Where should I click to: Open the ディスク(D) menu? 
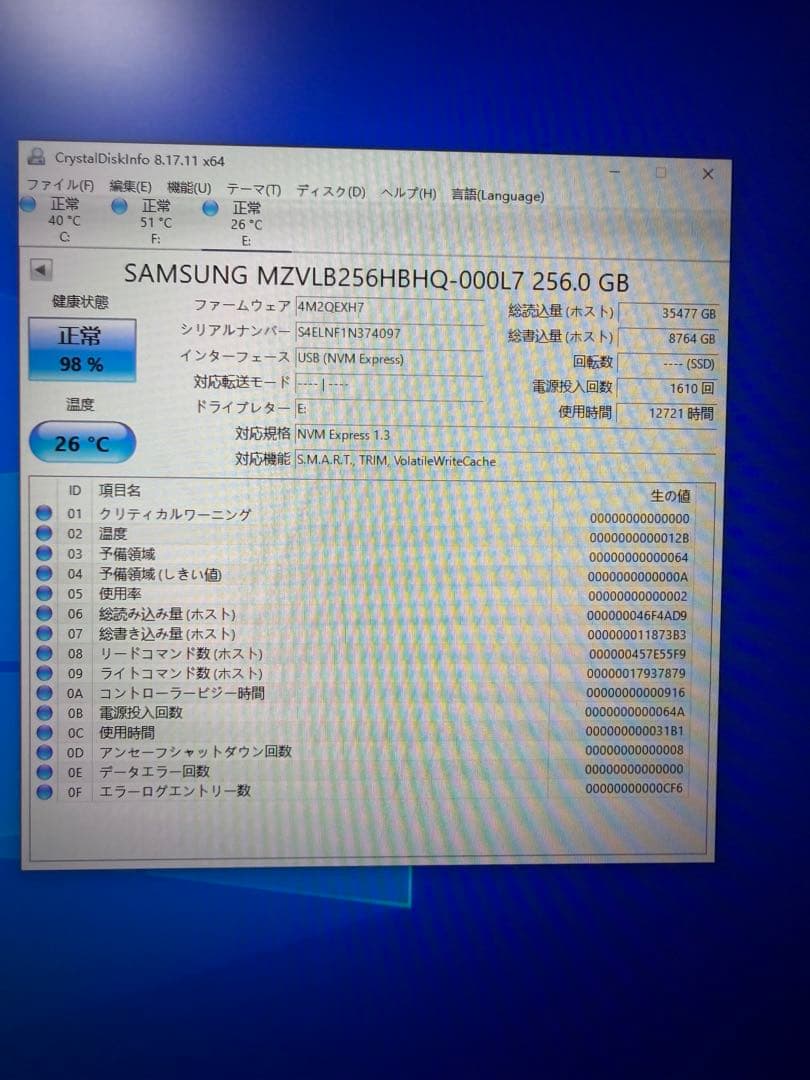click(x=331, y=191)
